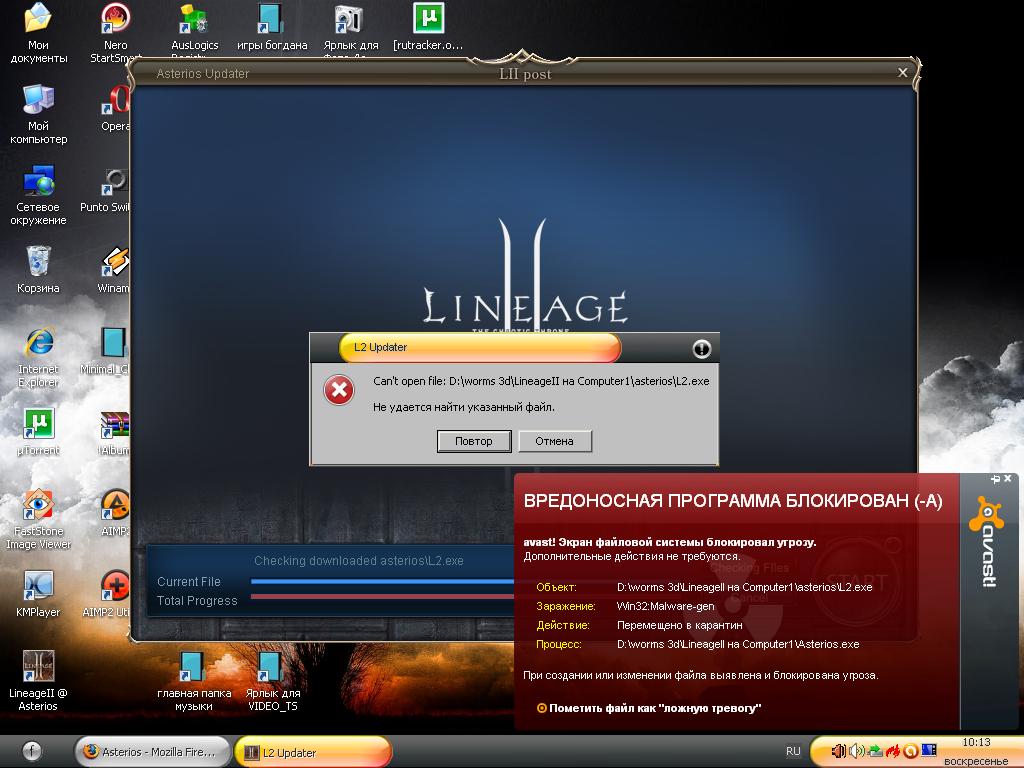Click Повтор button to retry
Image resolution: width=1024 pixels, height=768 pixels.
473,441
